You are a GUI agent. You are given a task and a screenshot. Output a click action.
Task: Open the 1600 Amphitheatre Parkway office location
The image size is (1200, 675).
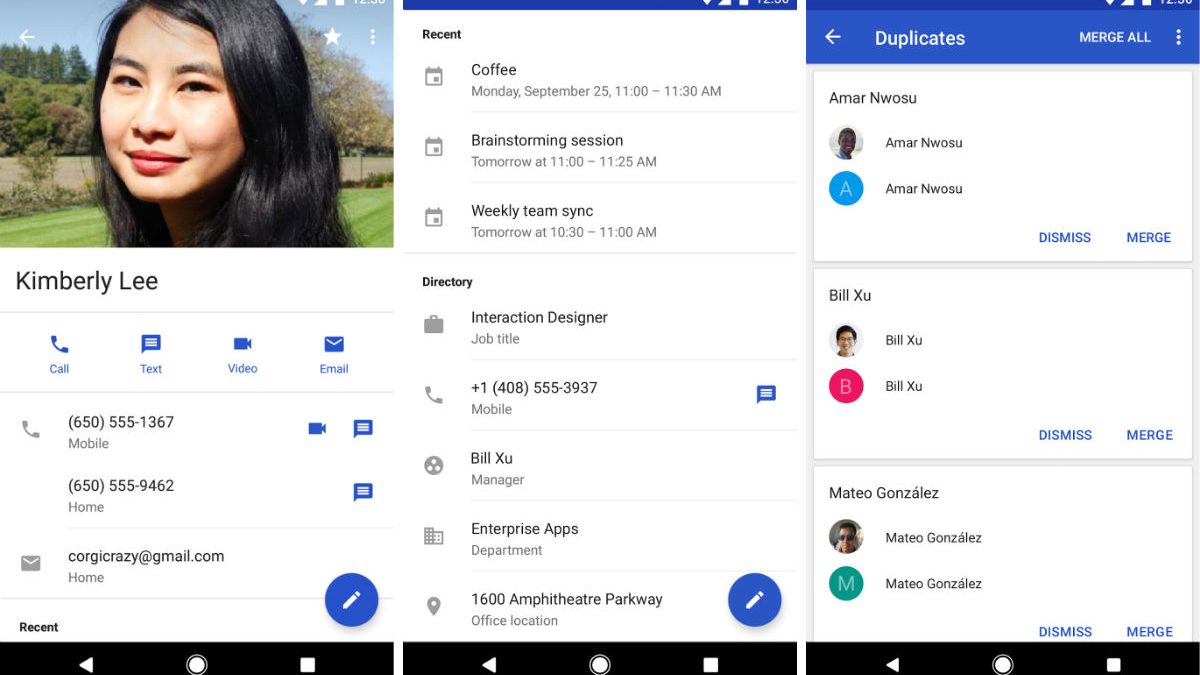click(x=567, y=608)
